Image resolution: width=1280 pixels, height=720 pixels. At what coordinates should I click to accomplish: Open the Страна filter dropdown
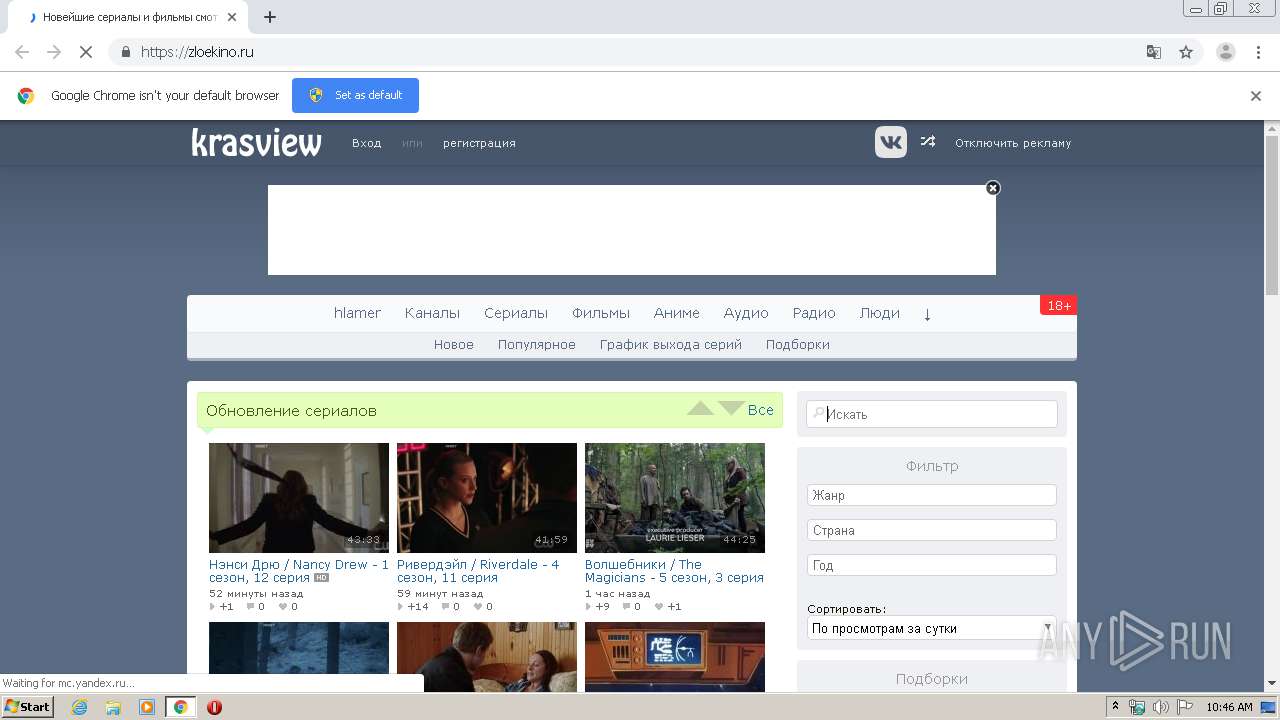[x=932, y=530]
